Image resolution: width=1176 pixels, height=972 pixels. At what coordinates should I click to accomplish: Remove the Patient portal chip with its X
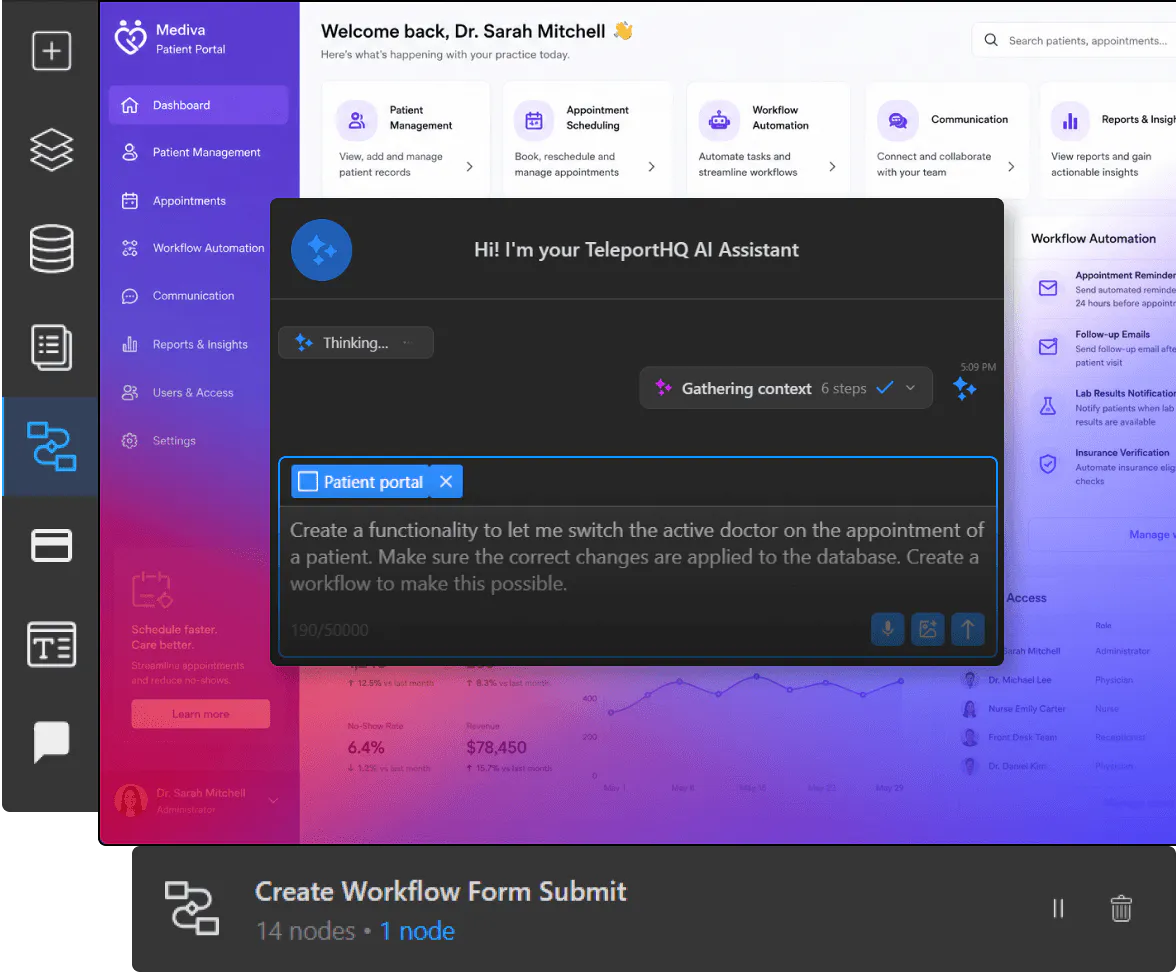pyautogui.click(x=446, y=482)
